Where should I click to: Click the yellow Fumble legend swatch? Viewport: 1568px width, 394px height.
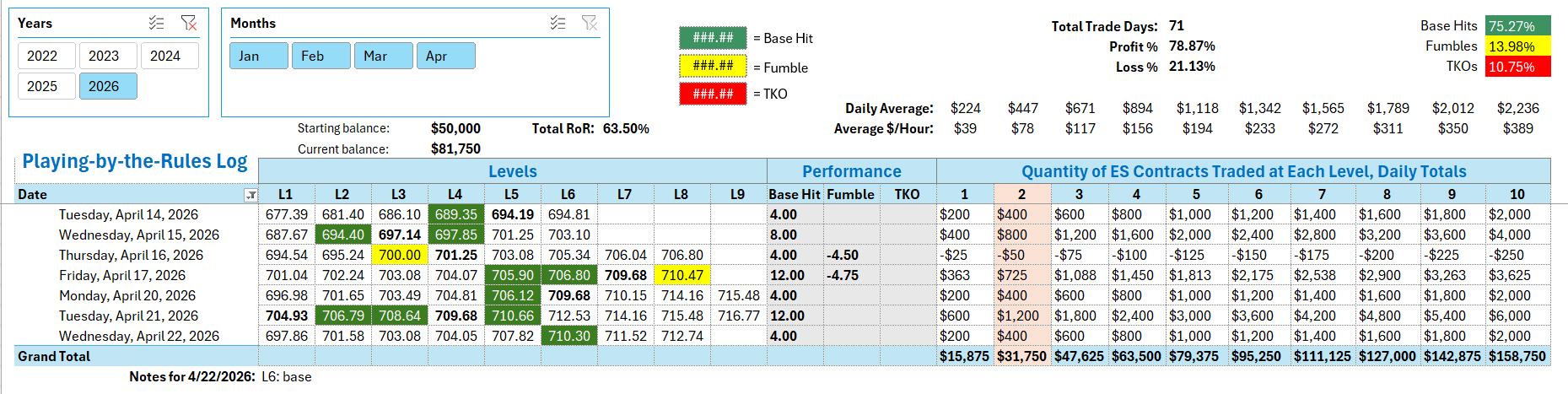click(x=713, y=66)
